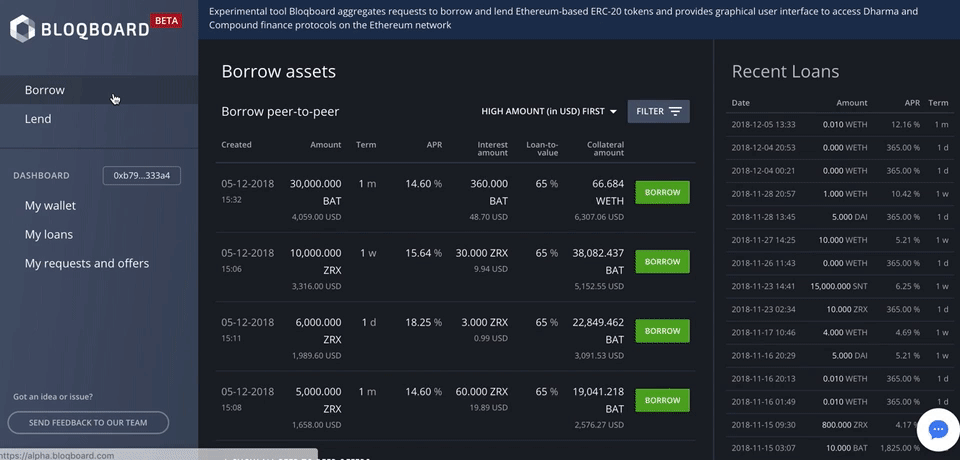Open the Borrow menu item

[45, 90]
